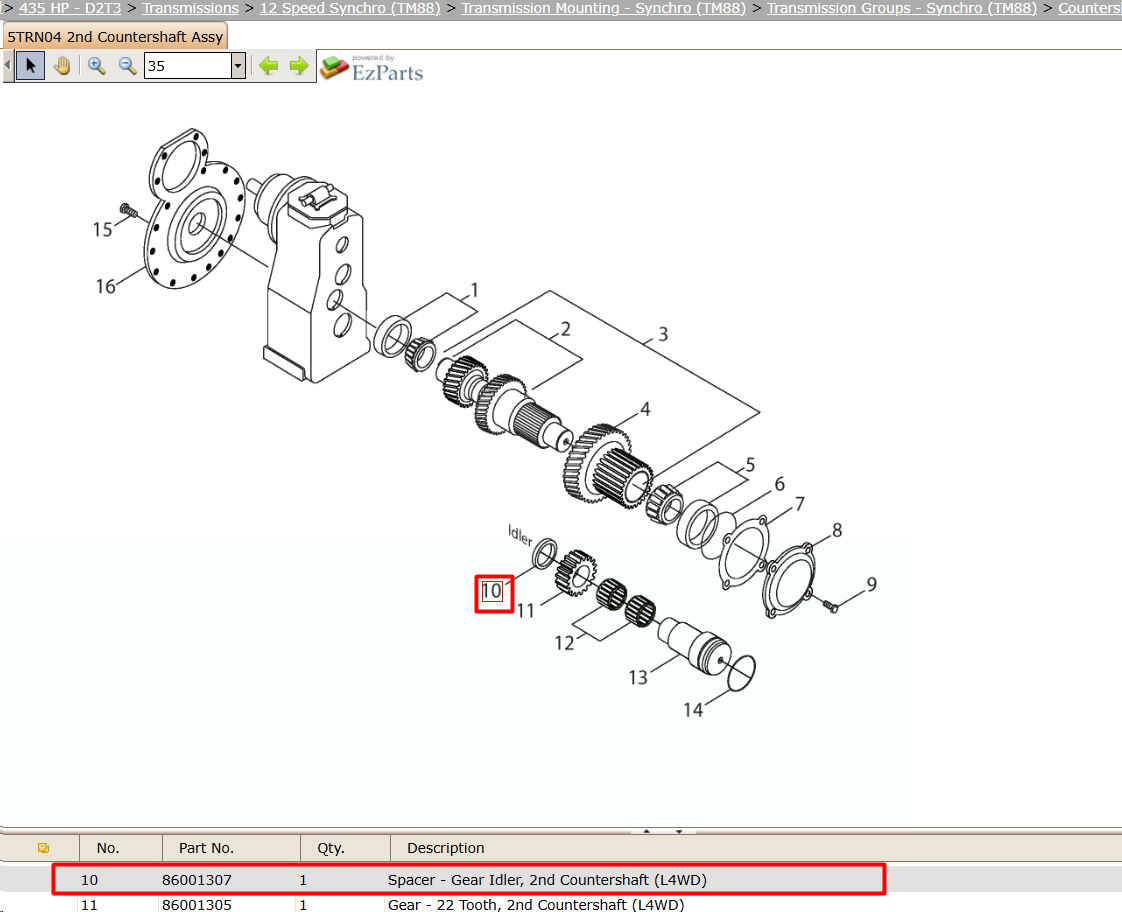Open the 435 HP - D2T3 breadcrumb
The width and height of the screenshot is (1122, 912).
tap(70, 8)
